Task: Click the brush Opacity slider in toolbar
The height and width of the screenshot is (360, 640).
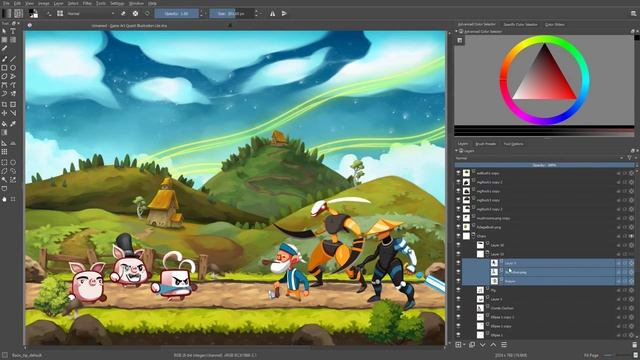Action: click(x=177, y=13)
